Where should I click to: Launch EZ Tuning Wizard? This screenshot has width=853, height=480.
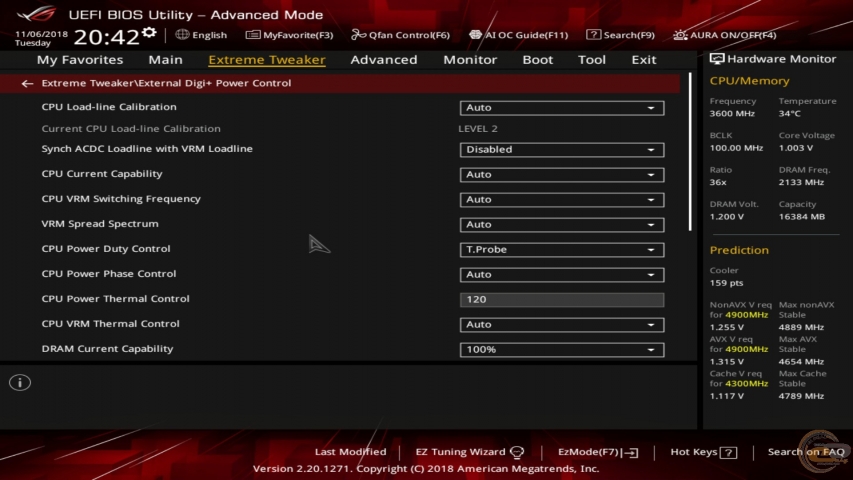pos(469,452)
